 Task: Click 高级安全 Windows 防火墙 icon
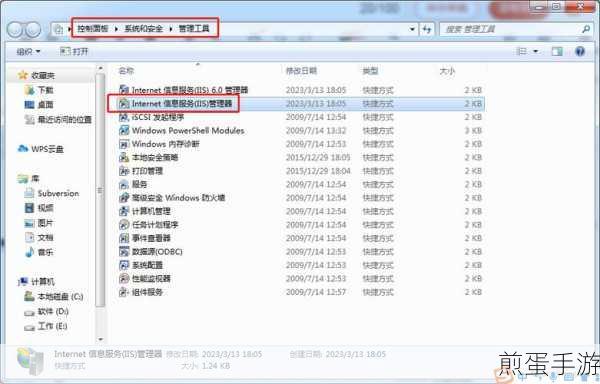(x=124, y=198)
